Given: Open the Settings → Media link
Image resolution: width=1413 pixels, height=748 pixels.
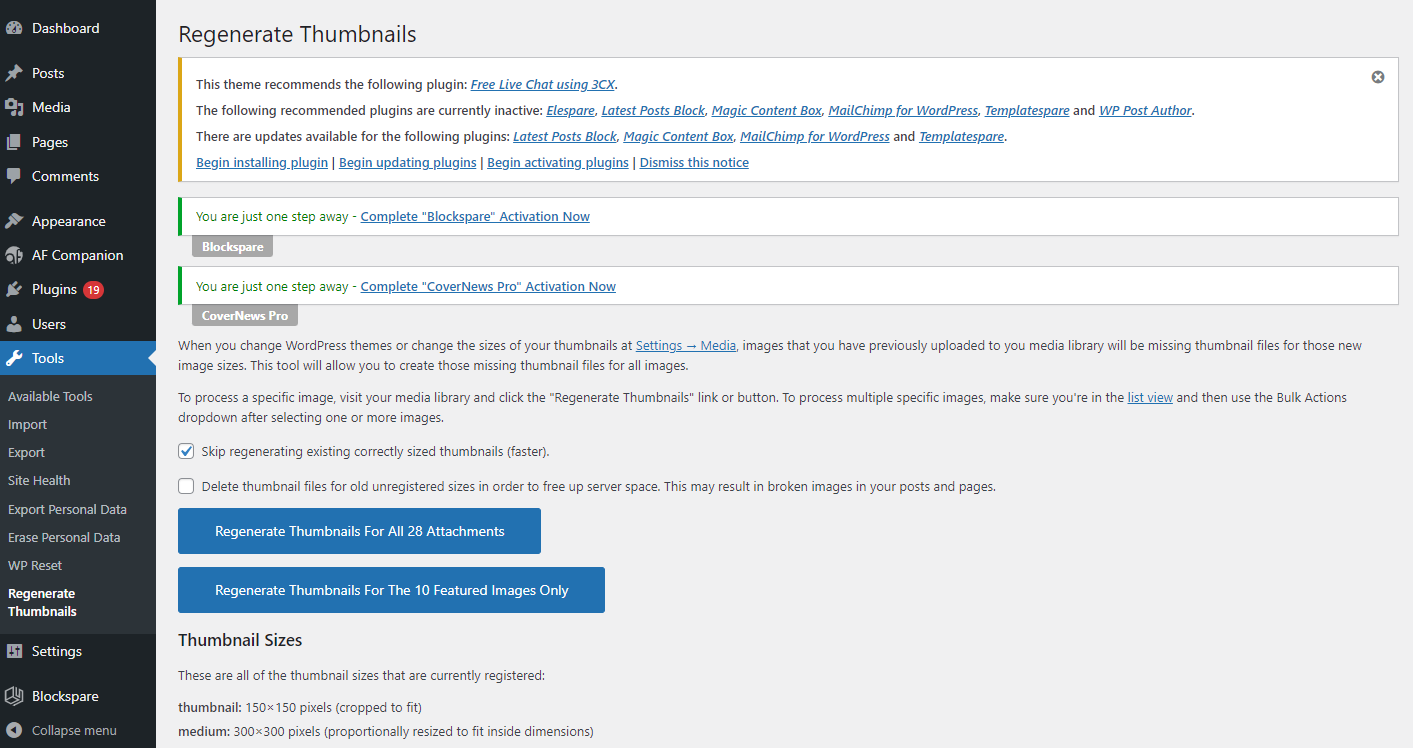Looking at the screenshot, I should pos(686,345).
